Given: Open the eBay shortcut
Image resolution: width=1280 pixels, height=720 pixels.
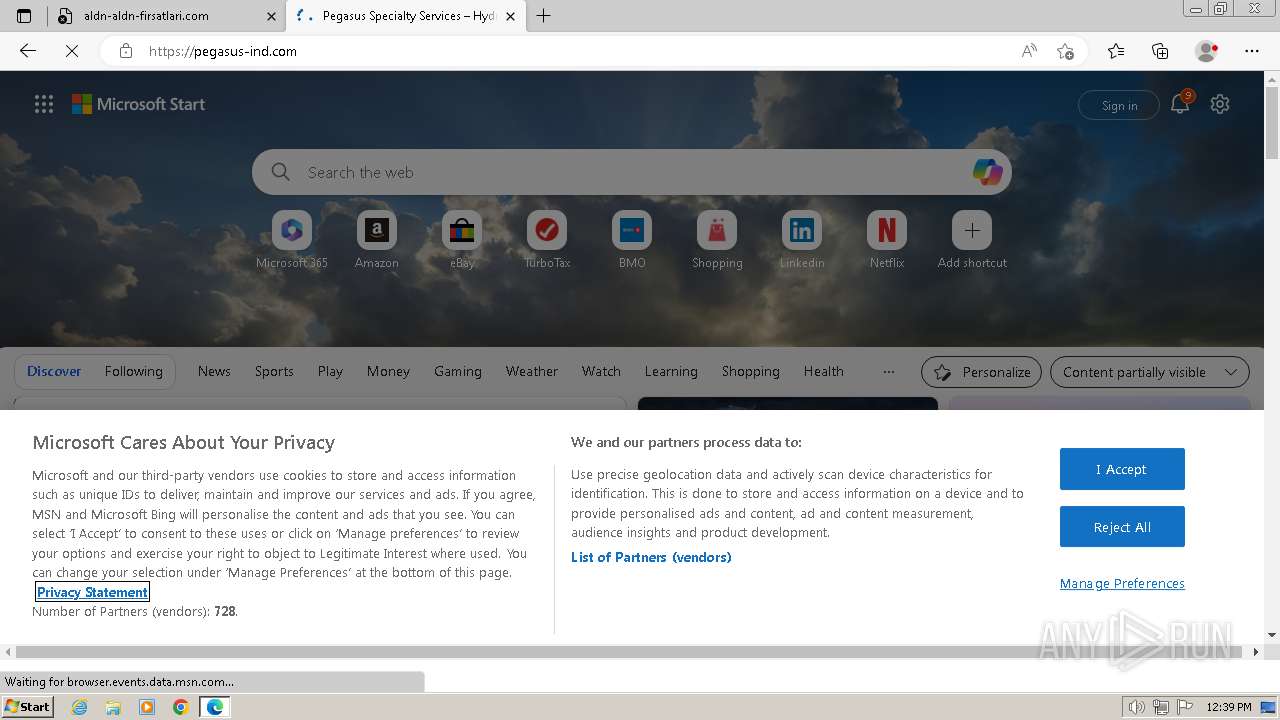Looking at the screenshot, I should [x=462, y=240].
